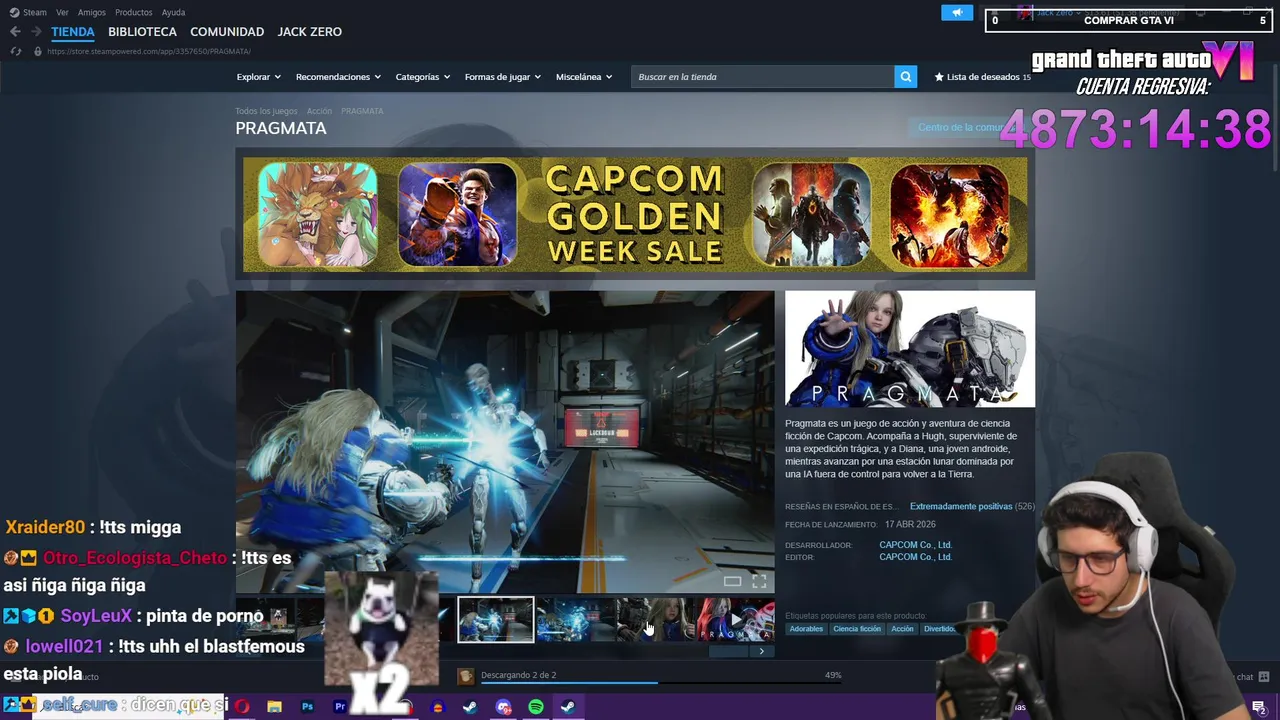This screenshot has width=1280, height=720.
Task: Open the megaphone announcements button
Action: coord(957,13)
